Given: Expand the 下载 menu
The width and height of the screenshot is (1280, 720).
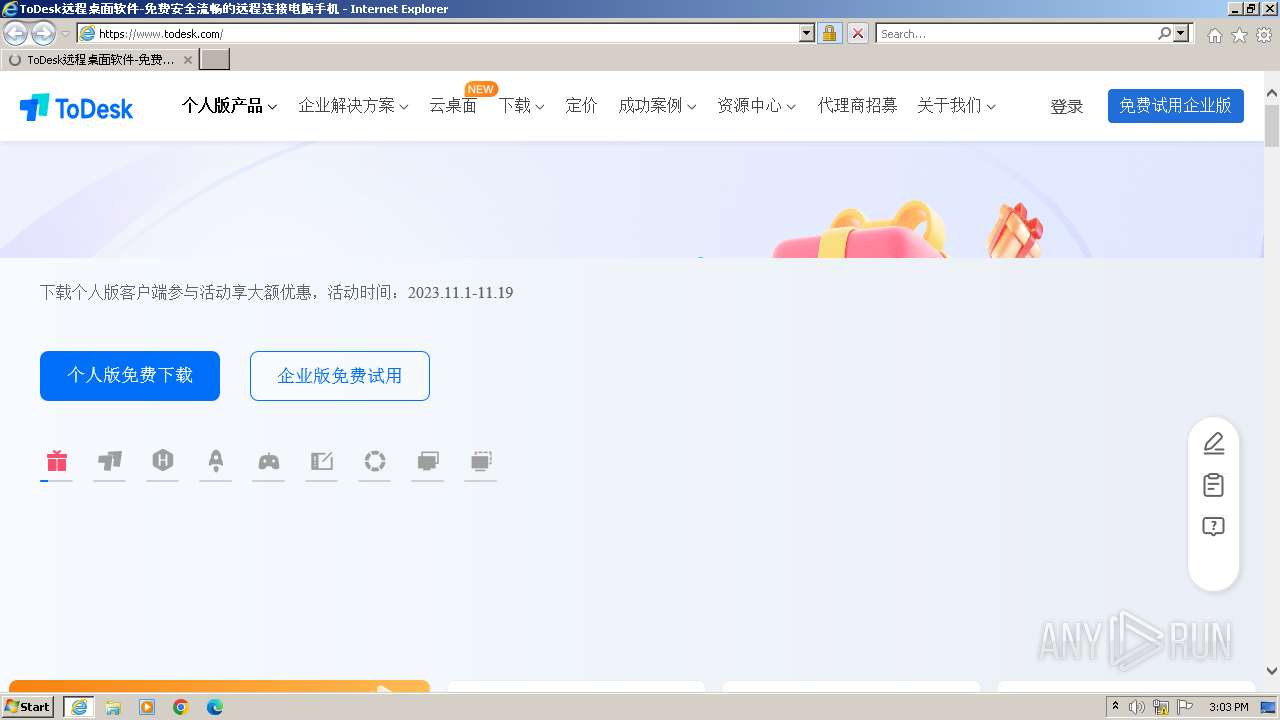Looking at the screenshot, I should pos(521,105).
